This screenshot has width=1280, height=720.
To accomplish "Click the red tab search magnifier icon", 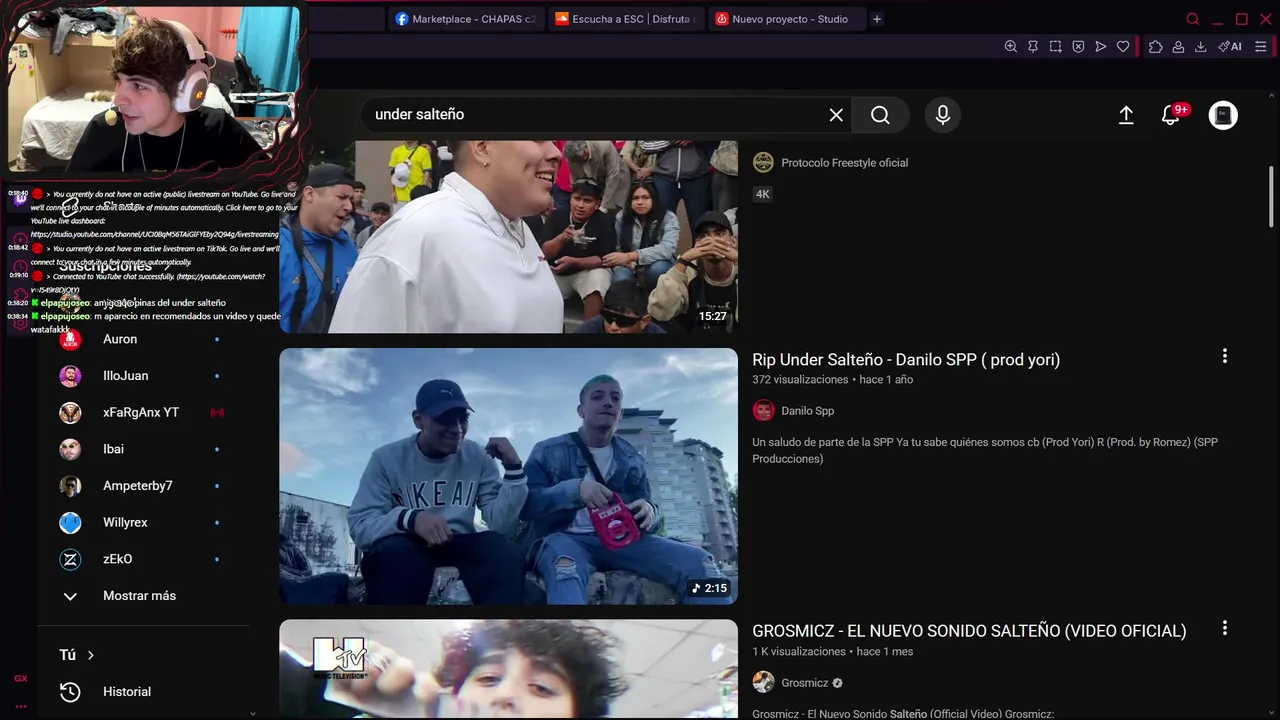I will [x=1192, y=19].
